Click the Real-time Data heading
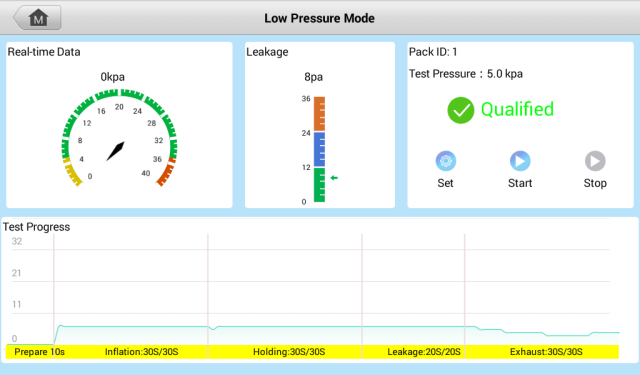The width and height of the screenshot is (640, 375). tap(44, 52)
